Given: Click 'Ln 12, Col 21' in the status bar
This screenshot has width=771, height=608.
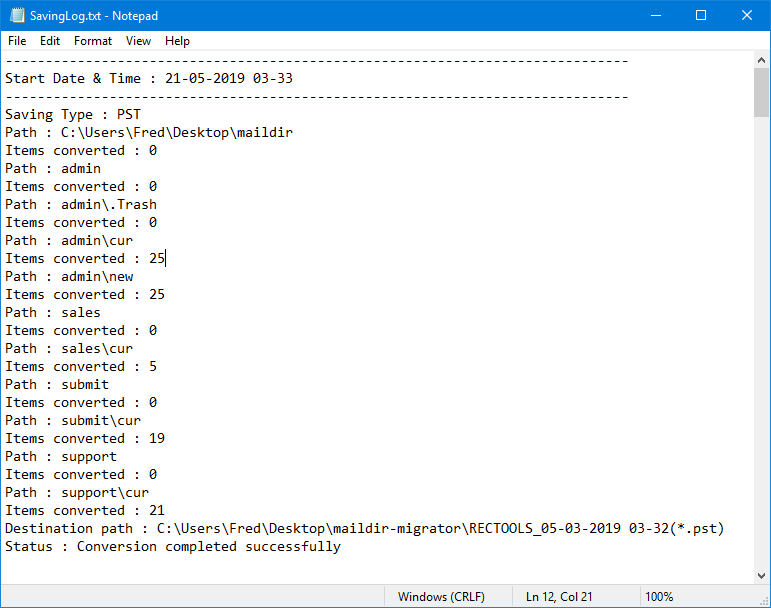Looking at the screenshot, I should 559,597.
